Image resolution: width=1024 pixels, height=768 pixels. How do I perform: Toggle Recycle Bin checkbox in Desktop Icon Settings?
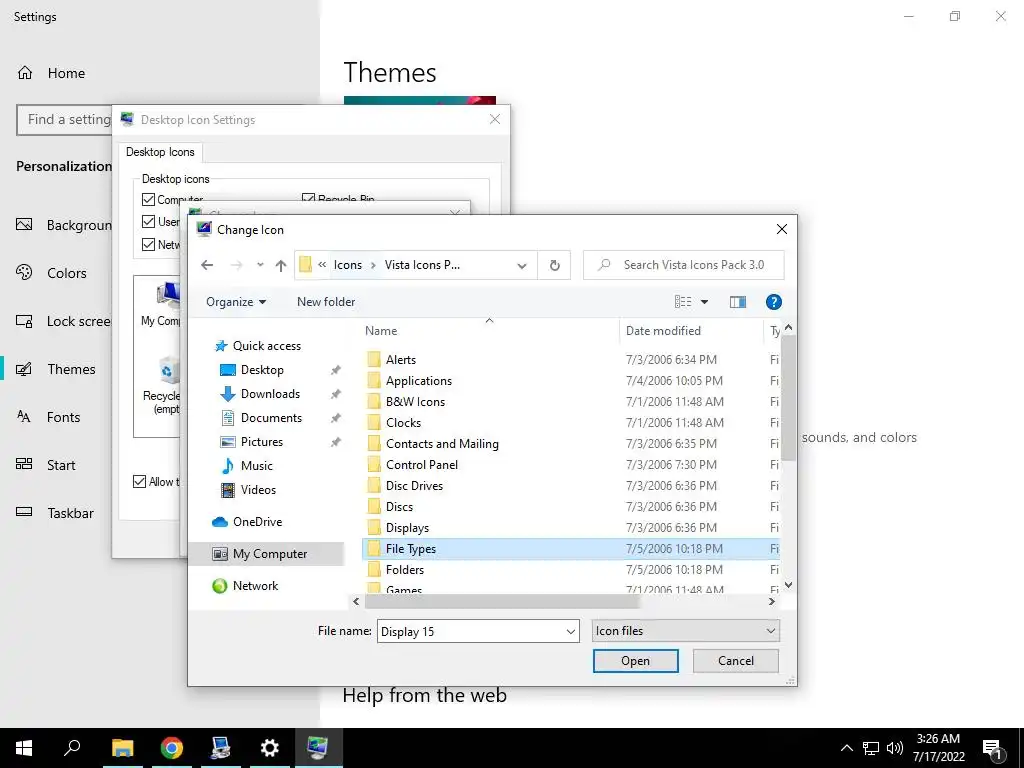tap(308, 197)
